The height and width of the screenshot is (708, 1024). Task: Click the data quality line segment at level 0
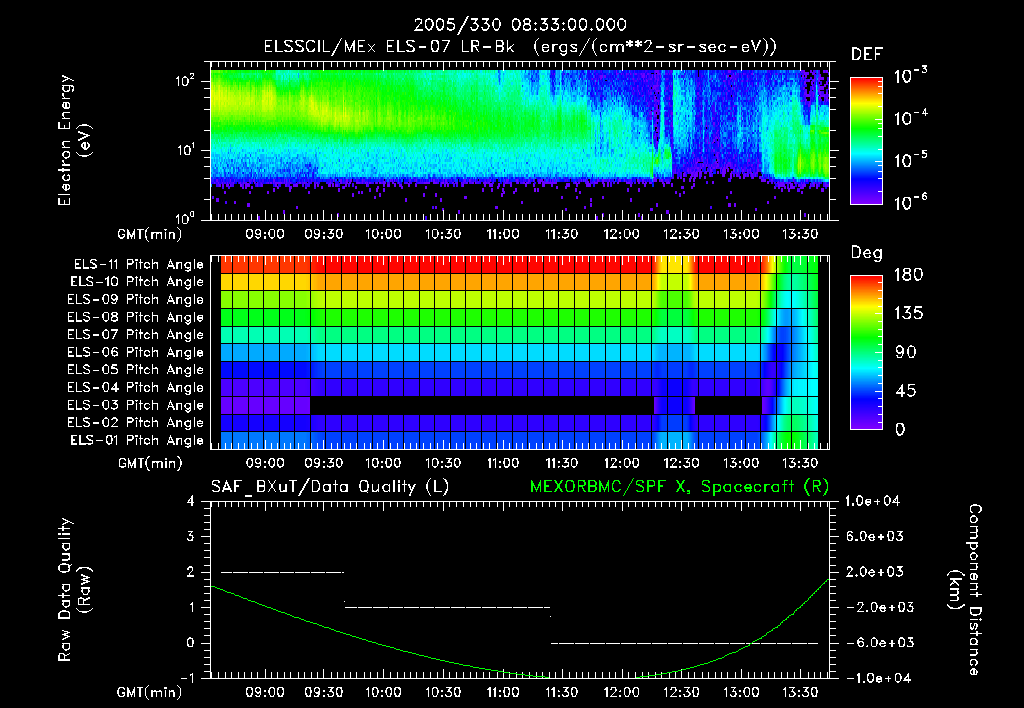[684, 643]
